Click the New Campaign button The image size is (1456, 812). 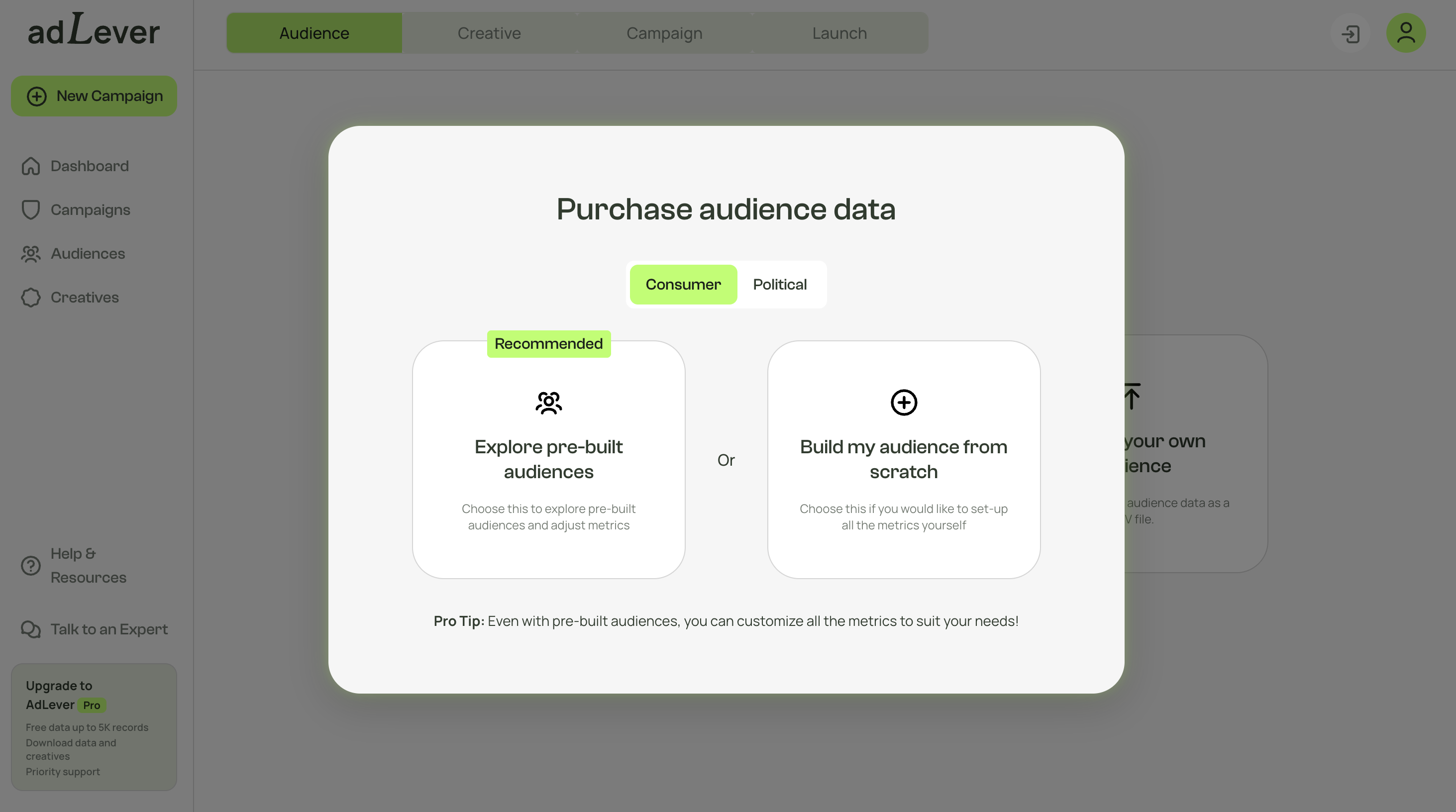[x=94, y=96]
